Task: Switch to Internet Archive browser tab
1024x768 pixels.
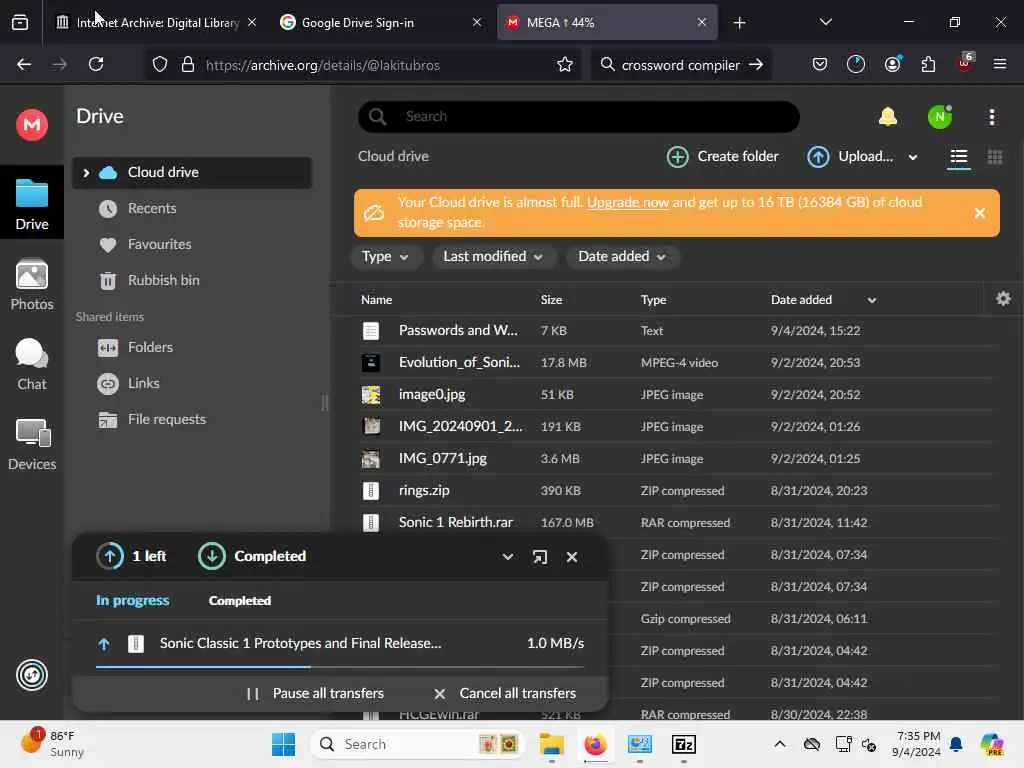Action: pos(153,22)
